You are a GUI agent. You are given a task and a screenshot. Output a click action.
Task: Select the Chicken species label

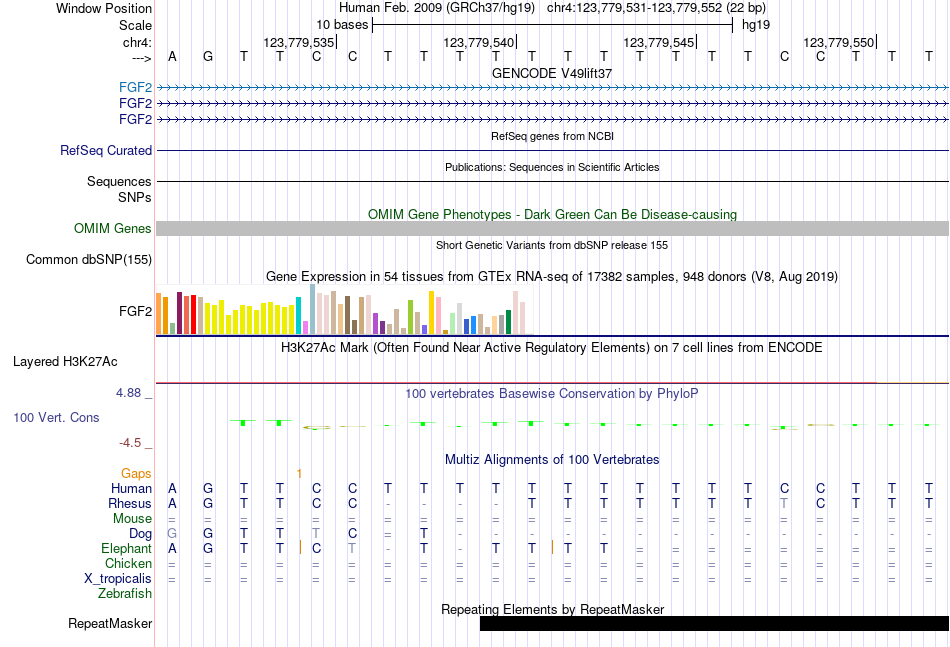(x=128, y=563)
